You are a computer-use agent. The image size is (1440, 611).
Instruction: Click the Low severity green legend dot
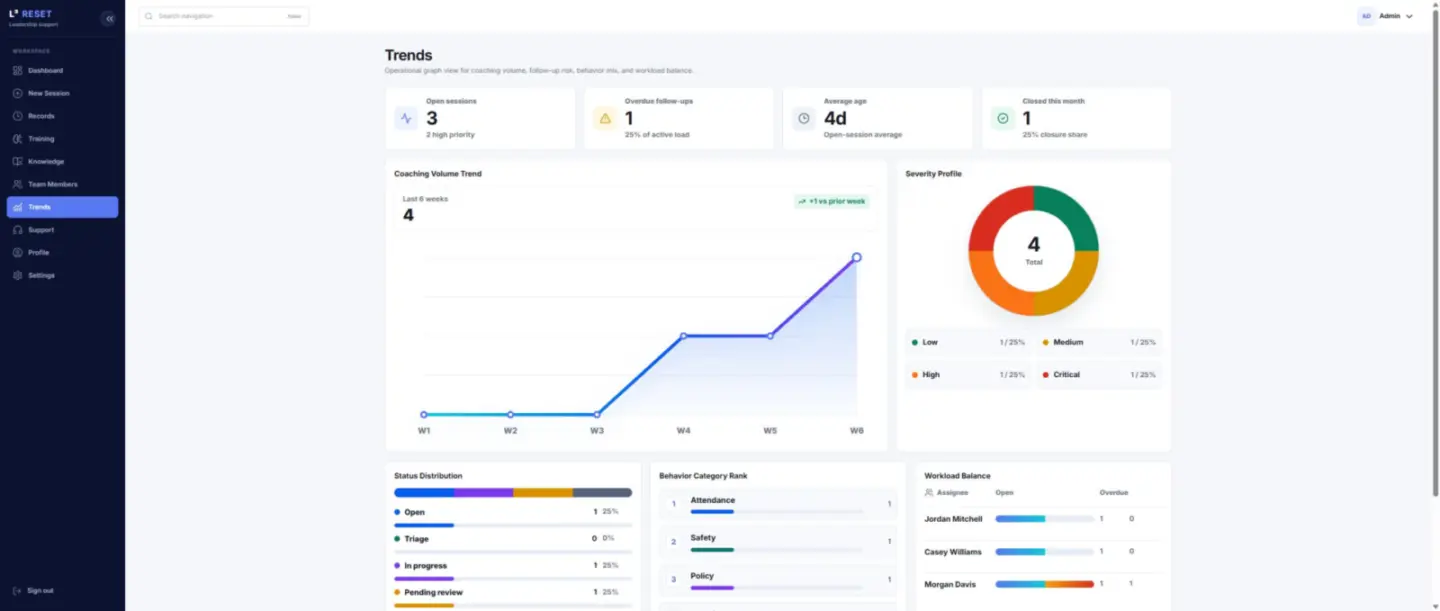tap(914, 342)
